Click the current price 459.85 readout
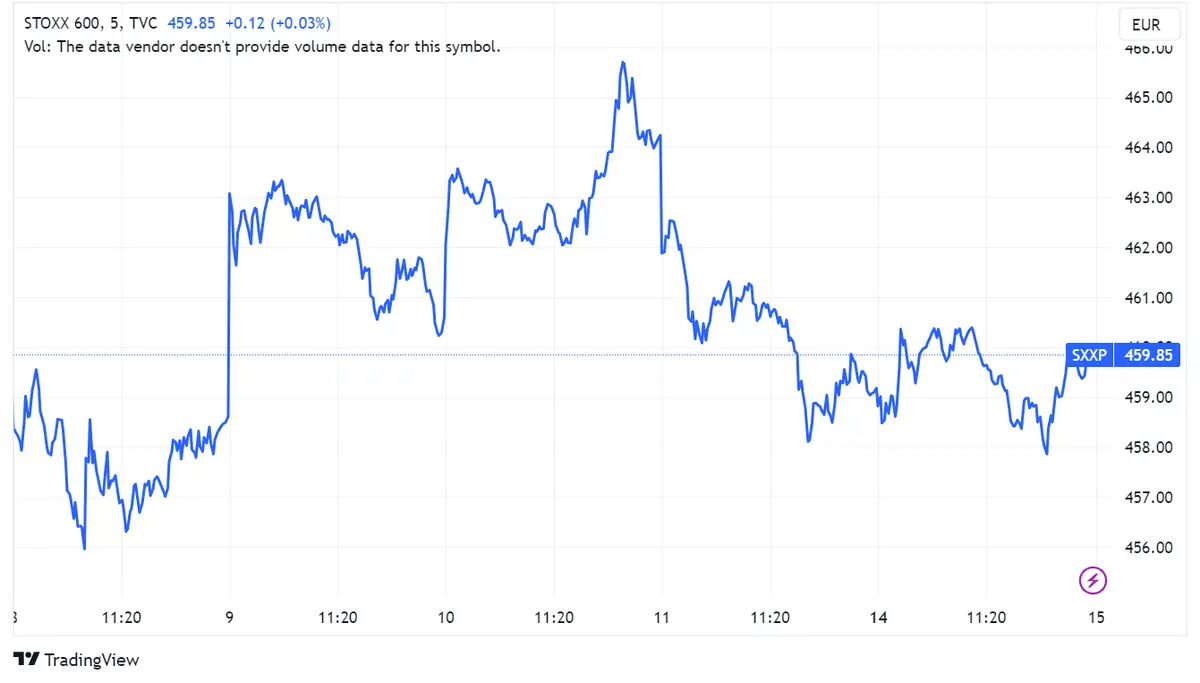 pos(190,22)
